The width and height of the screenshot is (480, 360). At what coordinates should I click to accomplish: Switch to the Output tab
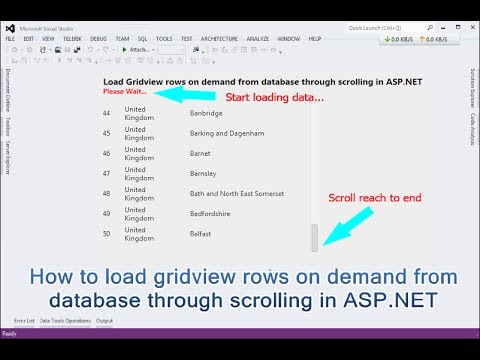[x=104, y=321]
